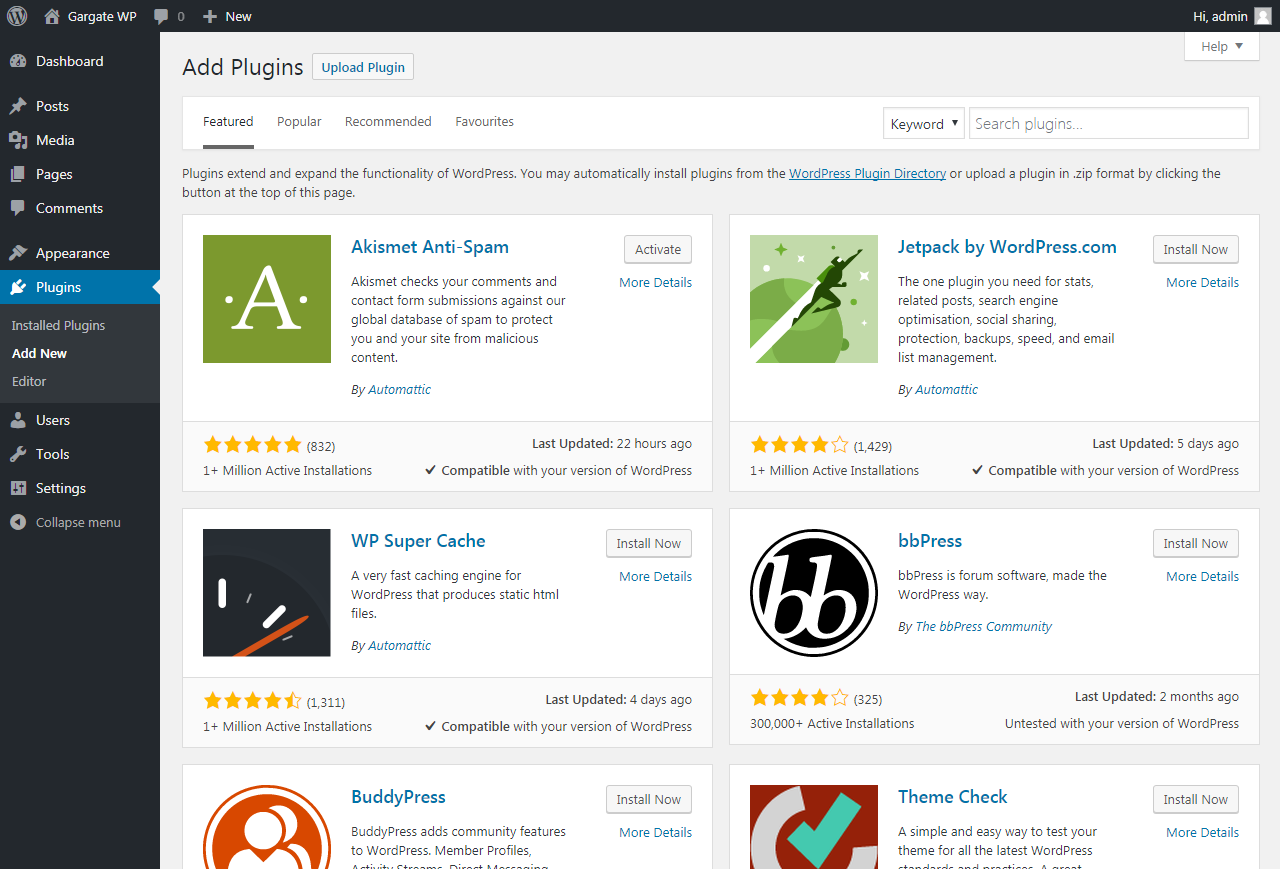Viewport: 1280px width, 869px height.
Task: Open Automattic author link under WP Super Cache
Action: pyautogui.click(x=399, y=646)
